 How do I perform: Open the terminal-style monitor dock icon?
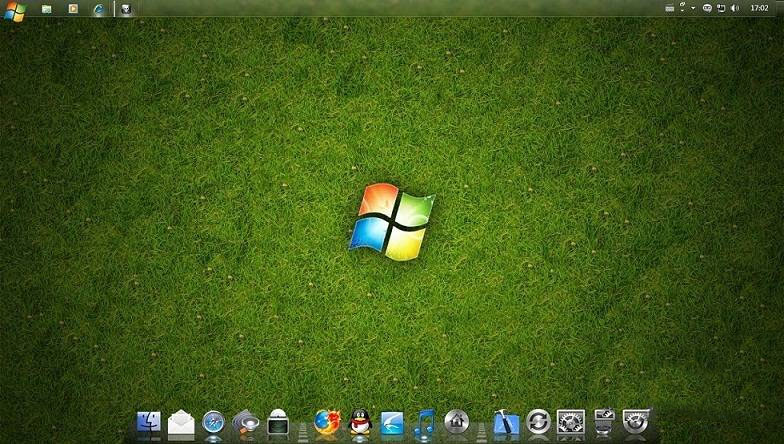click(278, 422)
